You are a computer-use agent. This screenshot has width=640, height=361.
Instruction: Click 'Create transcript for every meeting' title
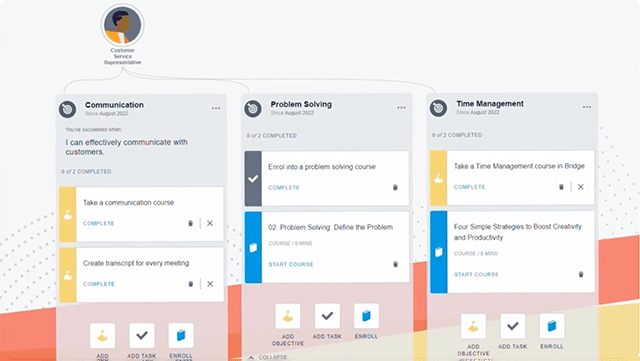136,263
